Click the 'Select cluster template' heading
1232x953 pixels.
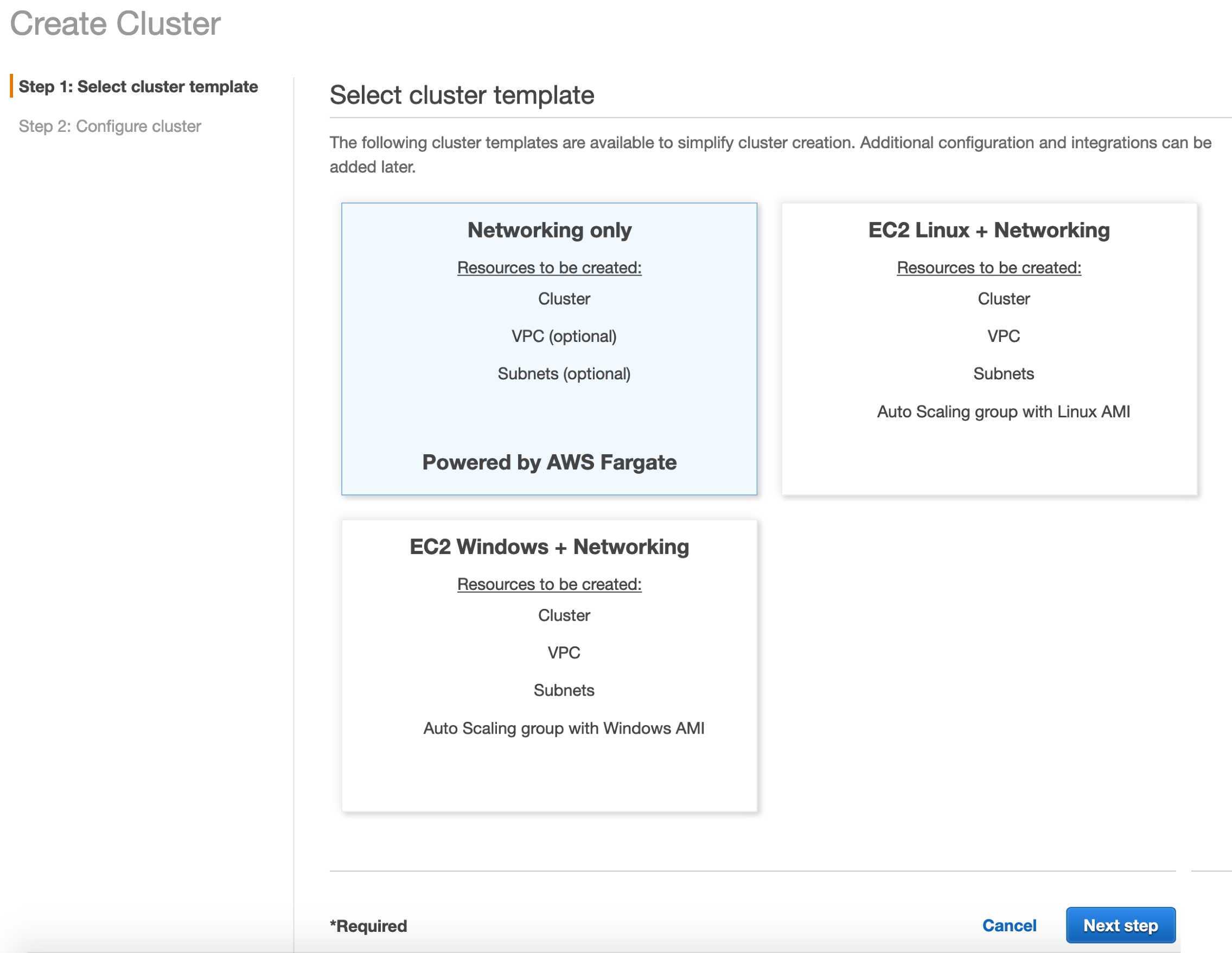[x=462, y=95]
